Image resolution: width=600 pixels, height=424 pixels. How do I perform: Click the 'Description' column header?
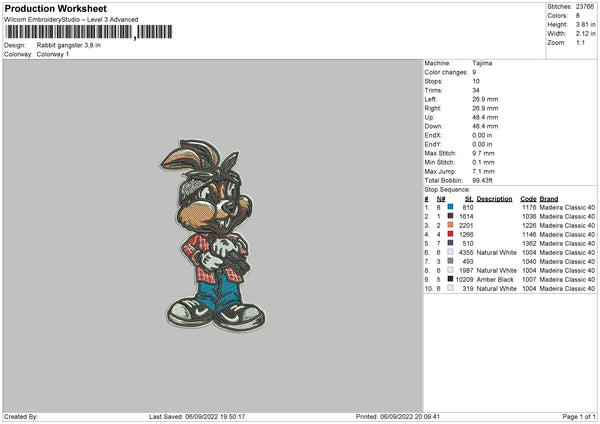pos(494,199)
